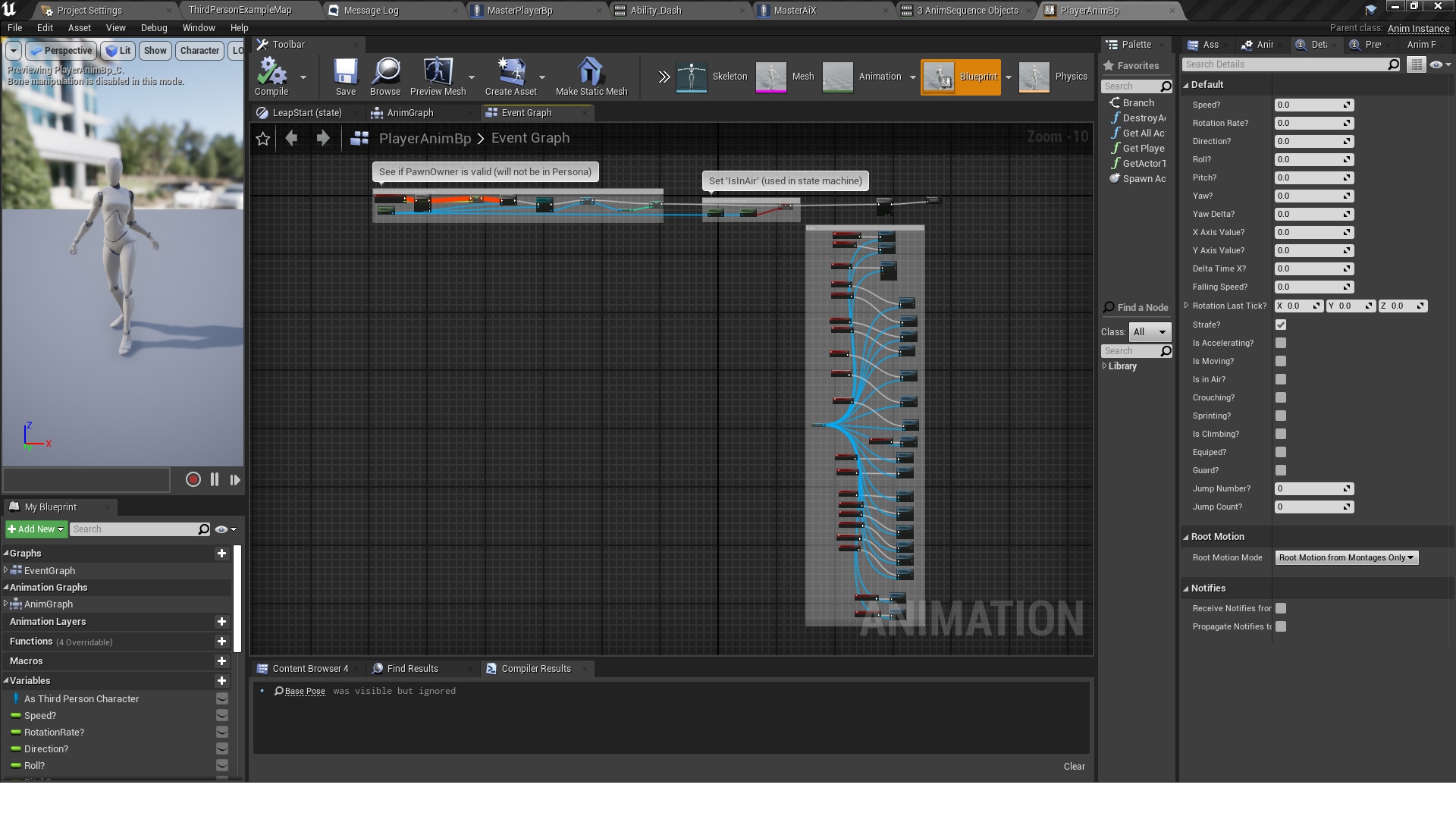Image resolution: width=1456 pixels, height=819 pixels.
Task: Expand the Library section in Palette
Action: point(1106,366)
